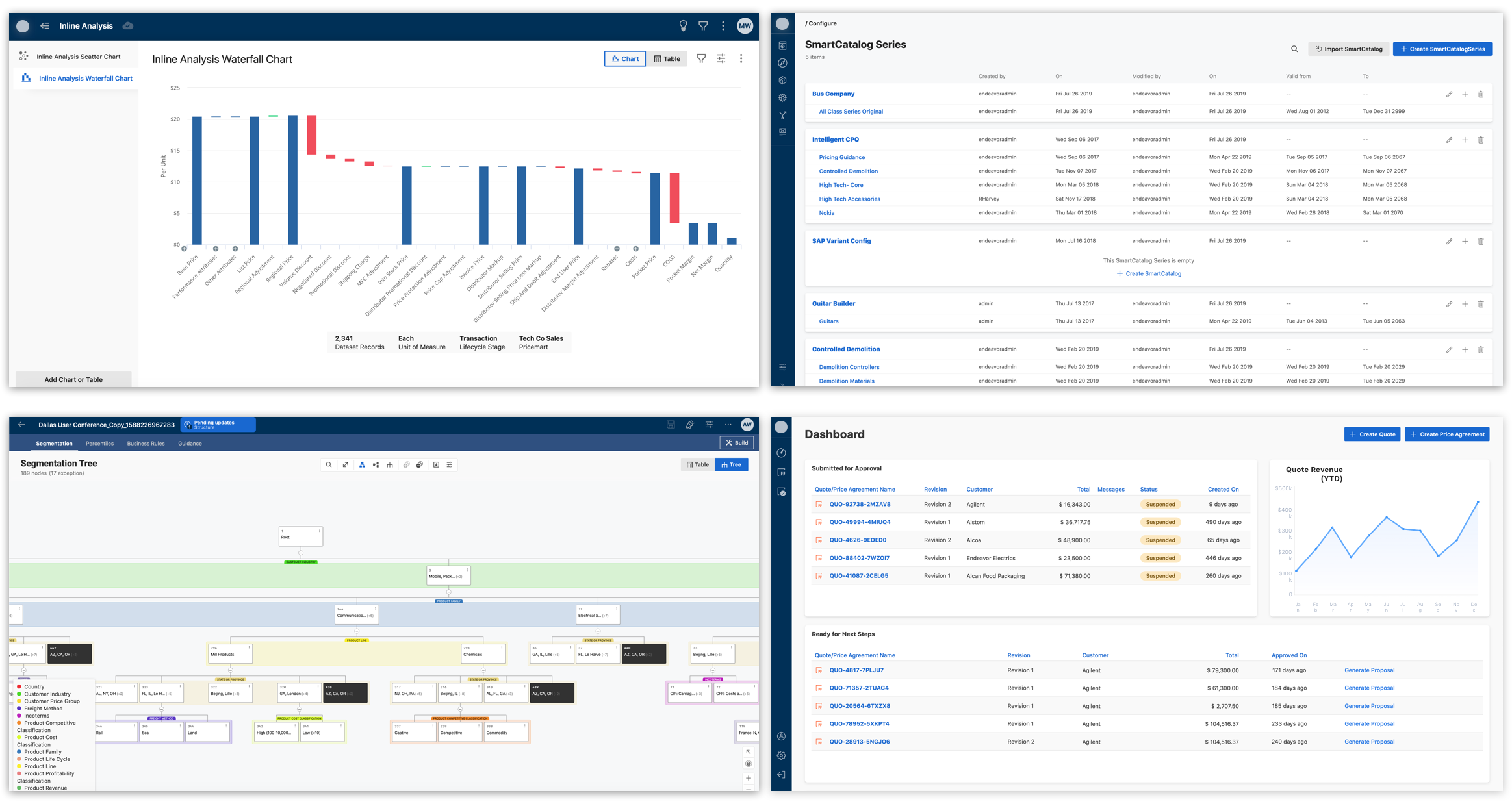This screenshot has width=1512, height=804.
Task: Select Inline Analysis Scatter Chart in sidebar
Action: tap(78, 57)
